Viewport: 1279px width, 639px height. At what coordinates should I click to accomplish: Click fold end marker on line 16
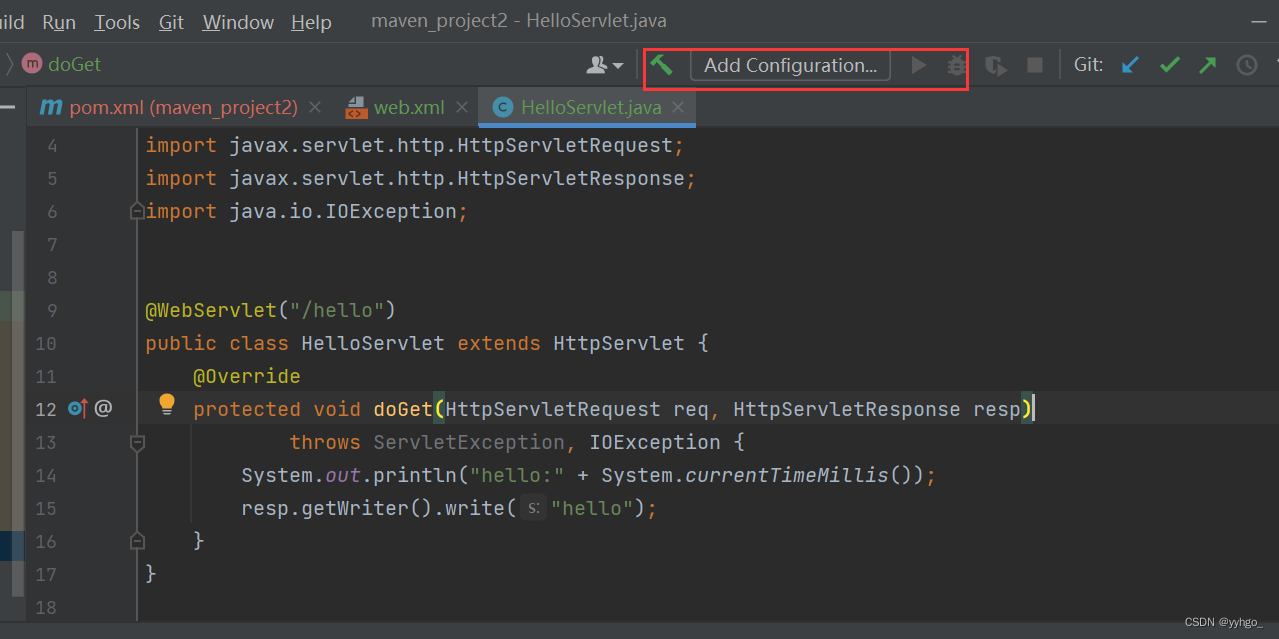click(x=137, y=541)
